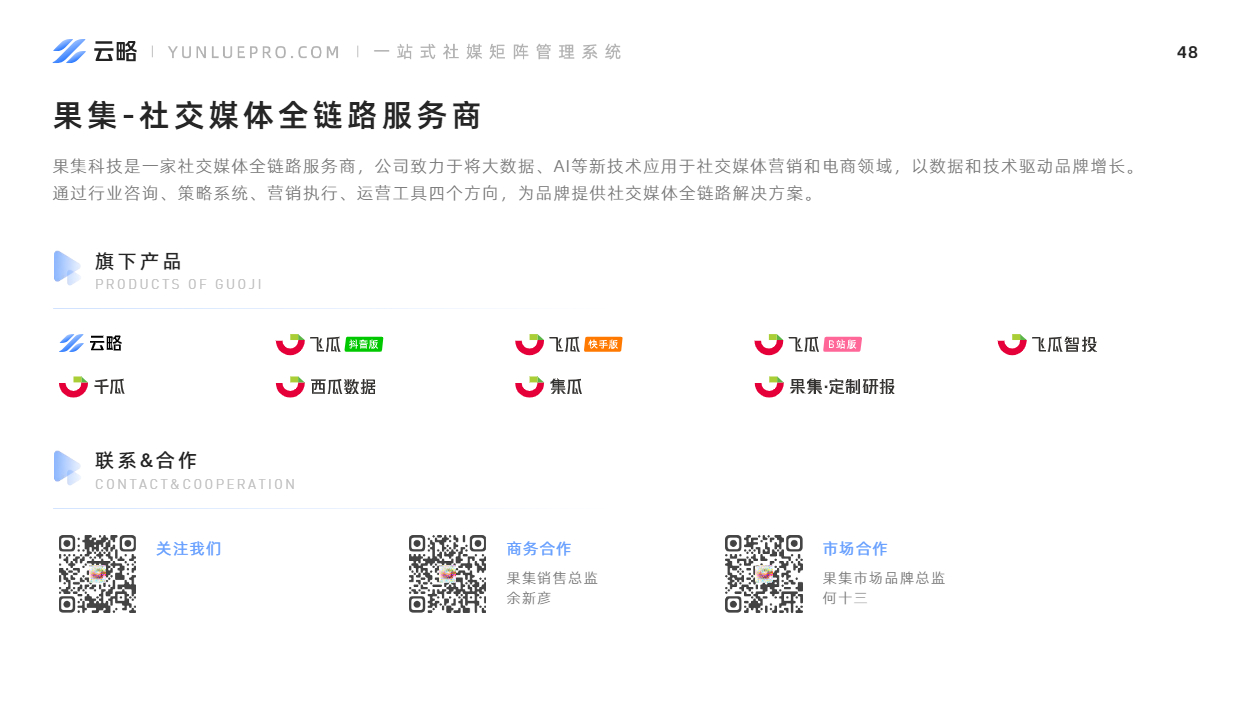1250x703 pixels.
Task: Click the 商务合作 QR code
Action: click(x=447, y=574)
